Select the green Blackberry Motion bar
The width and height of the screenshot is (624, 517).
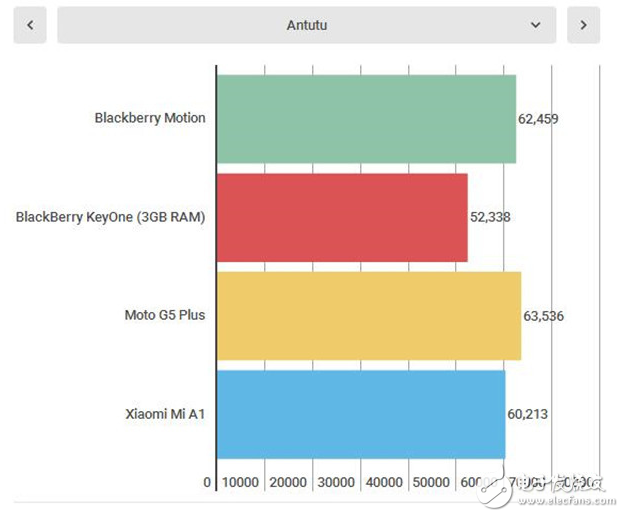366,119
